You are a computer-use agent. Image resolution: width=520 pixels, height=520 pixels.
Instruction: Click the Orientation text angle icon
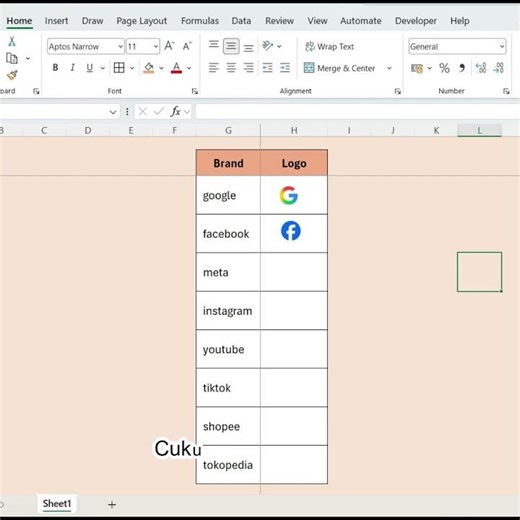[x=267, y=46]
